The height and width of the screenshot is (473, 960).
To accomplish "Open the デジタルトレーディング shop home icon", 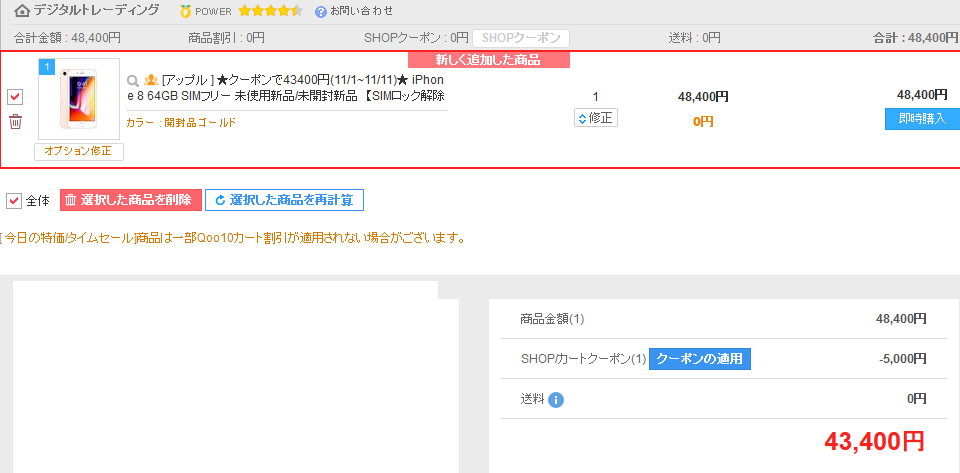I will pyautogui.click(x=22, y=10).
